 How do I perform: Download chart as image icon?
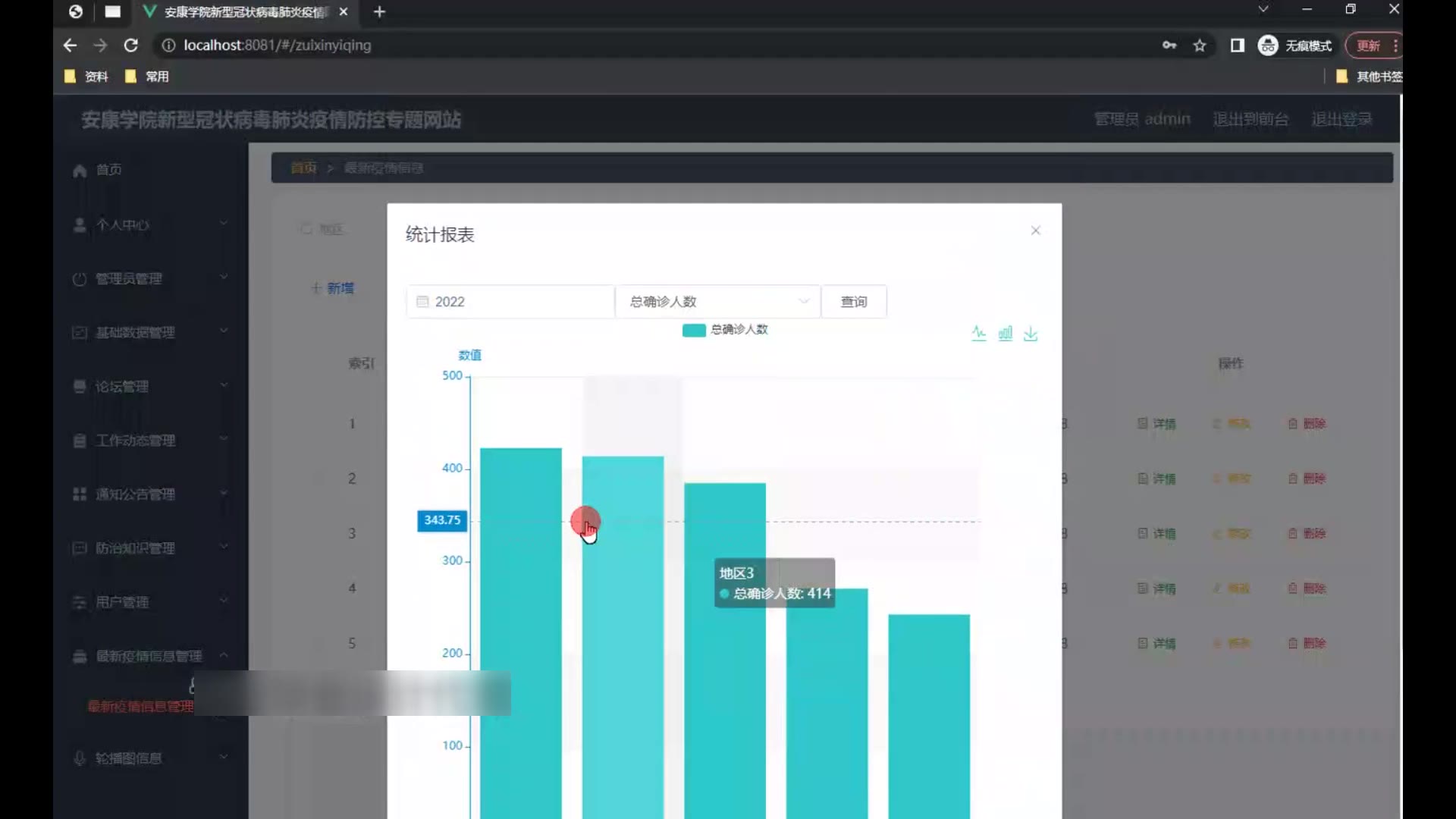(x=1030, y=334)
